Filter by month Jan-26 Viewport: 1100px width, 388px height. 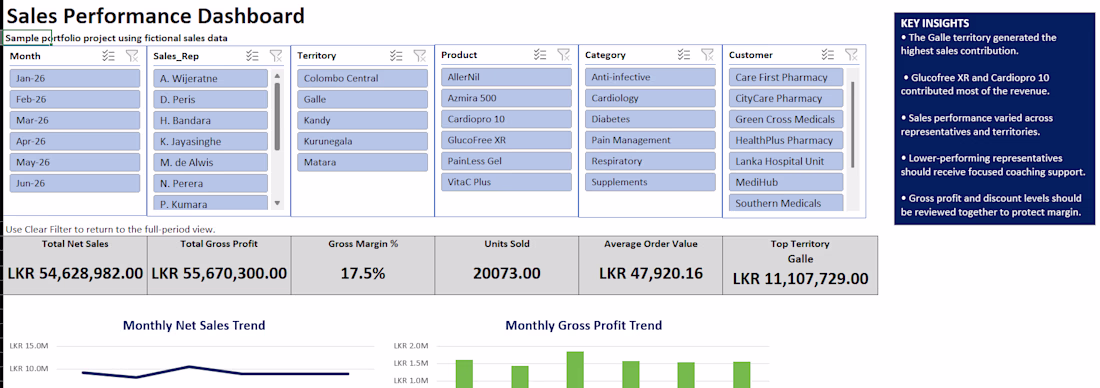(75, 79)
